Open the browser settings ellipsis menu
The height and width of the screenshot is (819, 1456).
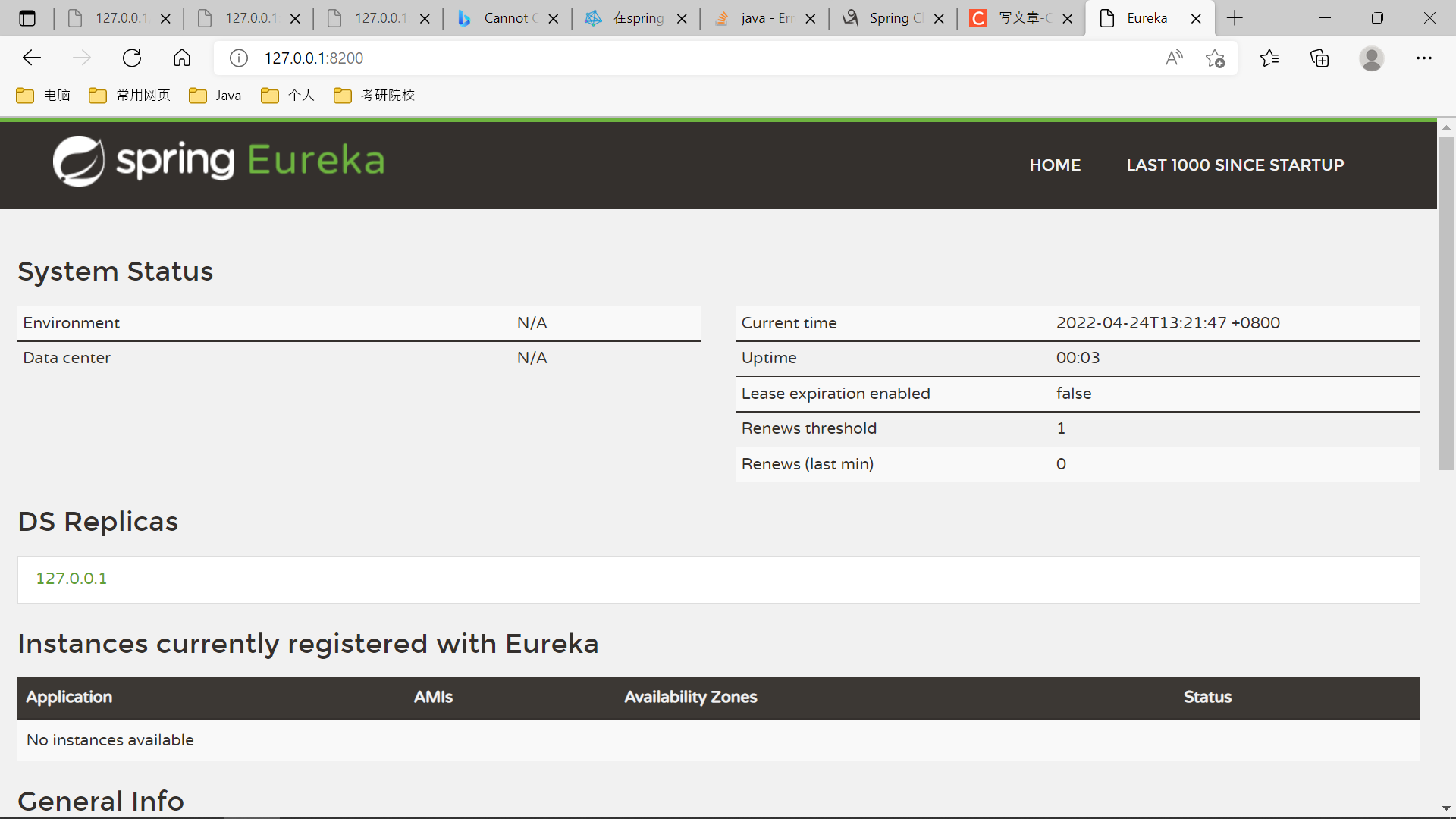pos(1423,58)
